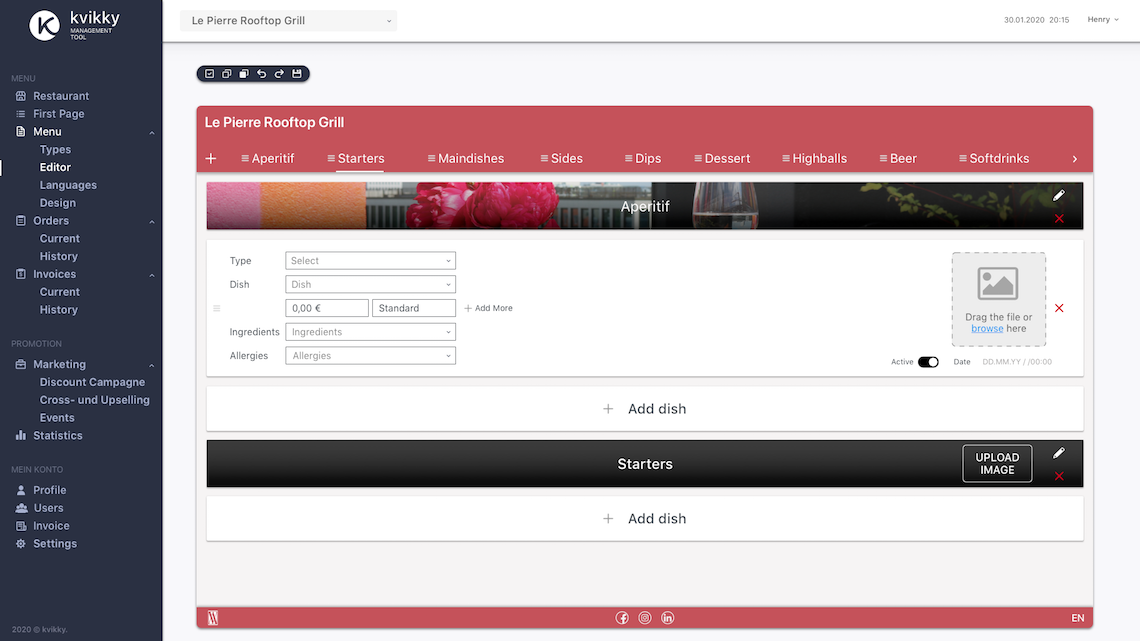Viewport: 1140px width, 641px height.
Task: Delete the Aperitif section with its red X
Action: [1059, 219]
